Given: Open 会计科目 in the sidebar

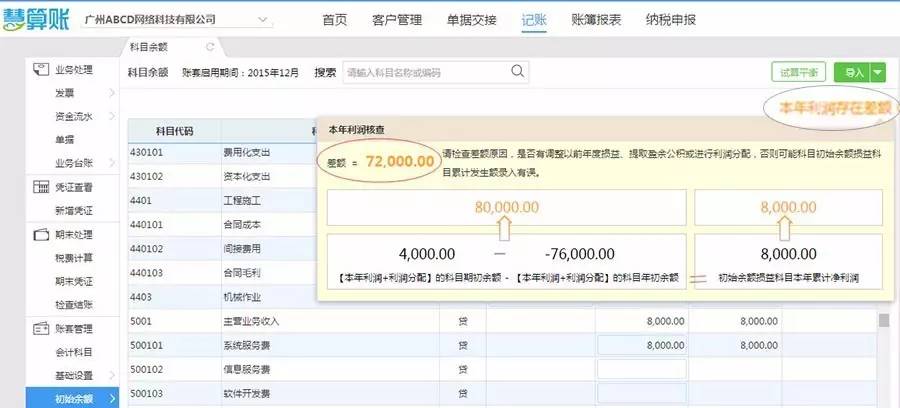Looking at the screenshot, I should tap(73, 352).
